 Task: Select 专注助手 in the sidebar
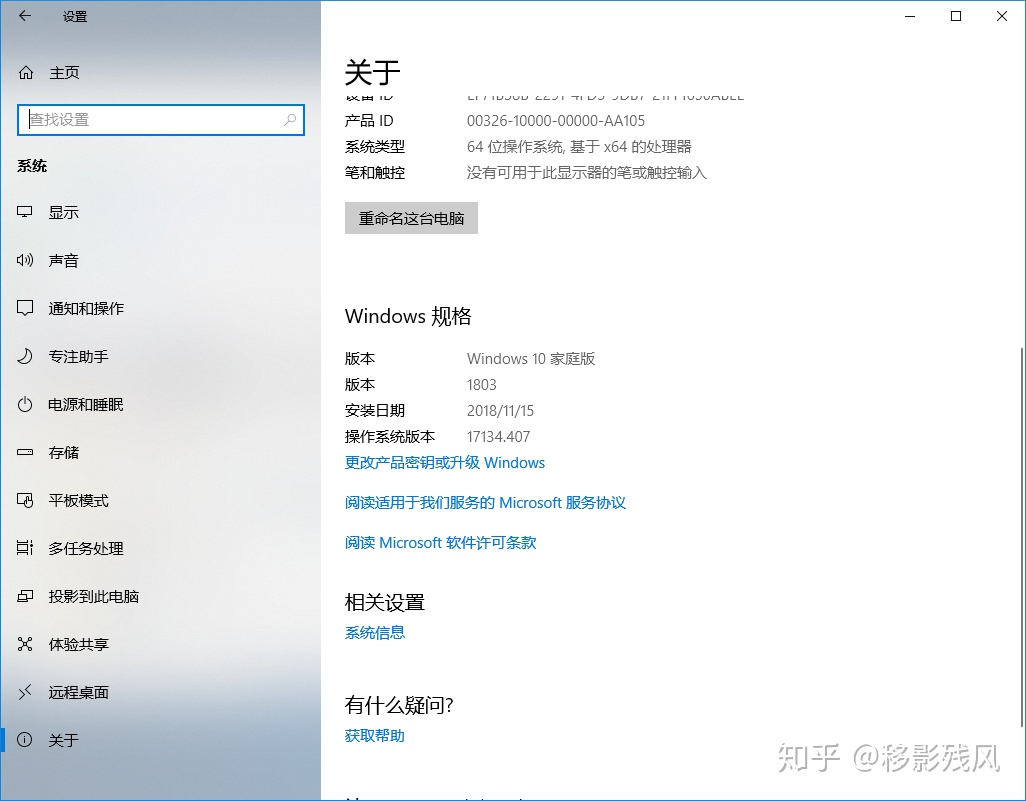[79, 357]
